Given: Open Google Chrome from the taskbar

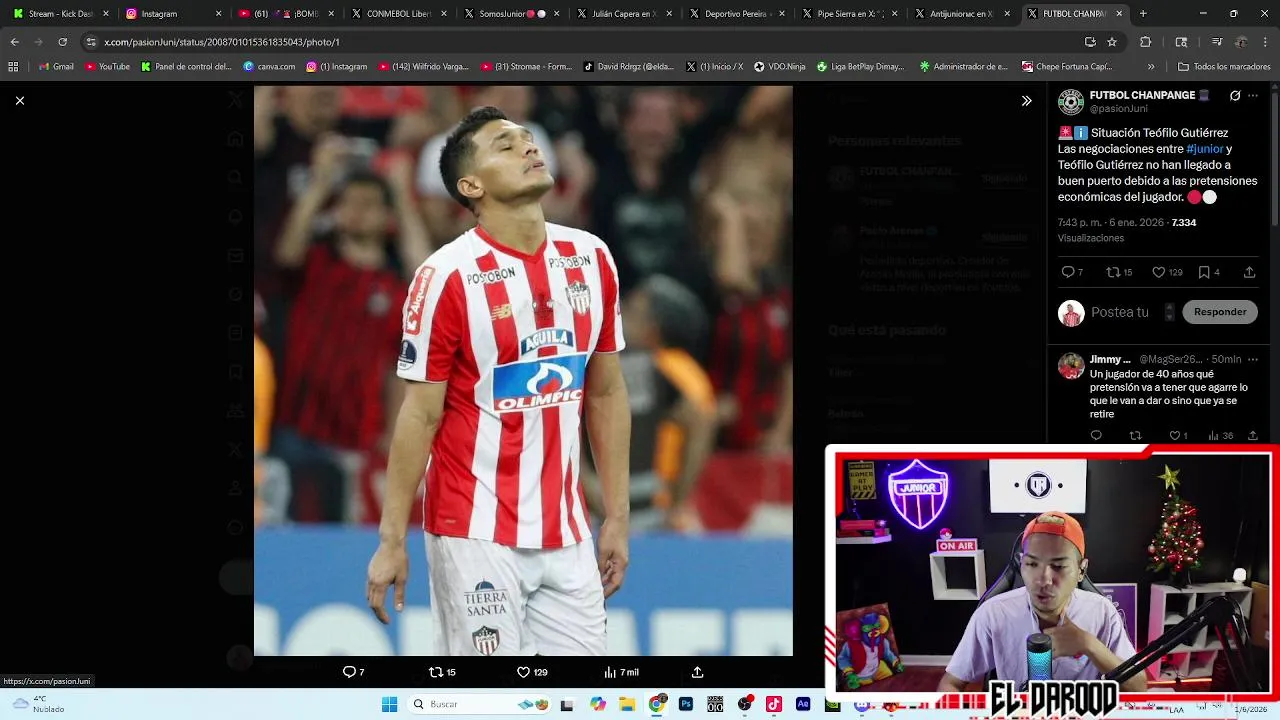Looking at the screenshot, I should click(657, 704).
